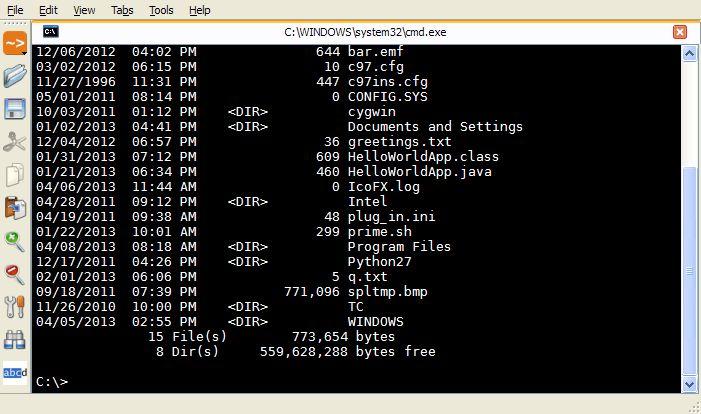Zoom out with red magnifier icon

15,274
